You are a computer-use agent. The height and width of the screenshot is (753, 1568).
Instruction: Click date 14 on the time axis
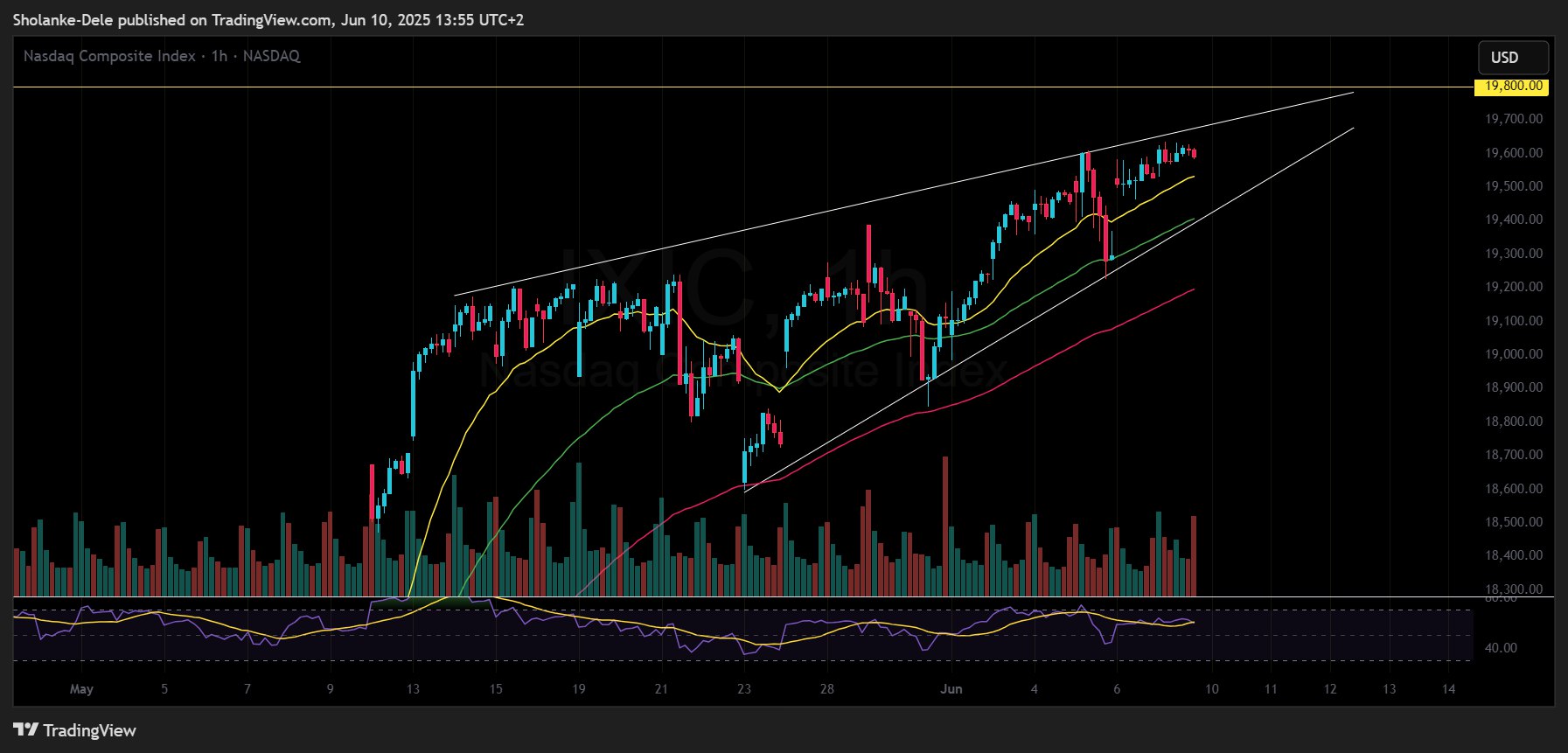tap(1448, 689)
